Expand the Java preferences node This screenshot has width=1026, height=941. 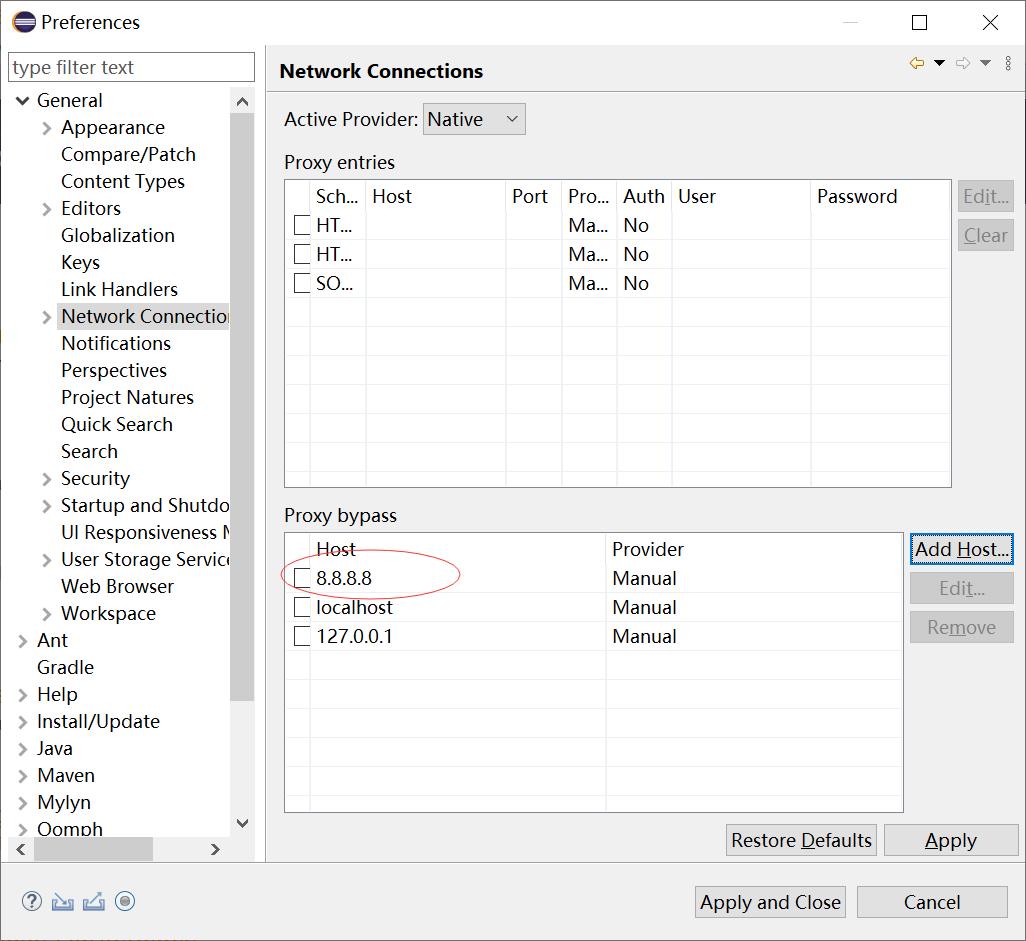[x=23, y=749]
